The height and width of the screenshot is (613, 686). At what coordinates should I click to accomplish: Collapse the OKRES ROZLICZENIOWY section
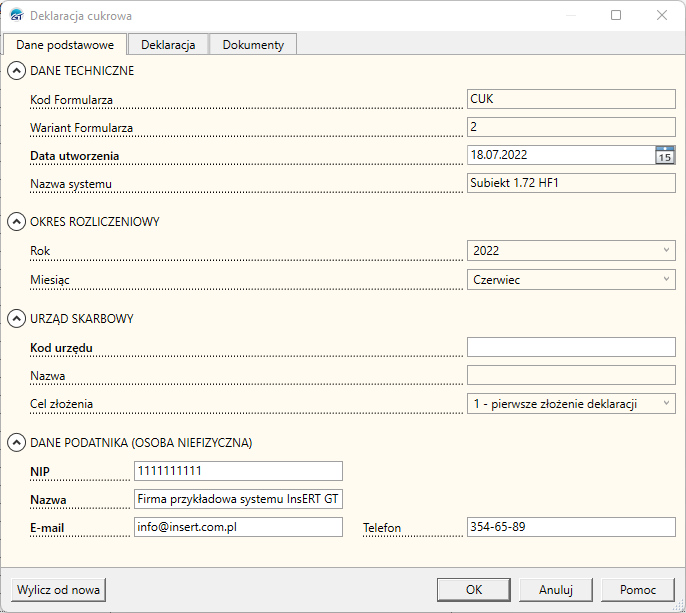[x=17, y=222]
